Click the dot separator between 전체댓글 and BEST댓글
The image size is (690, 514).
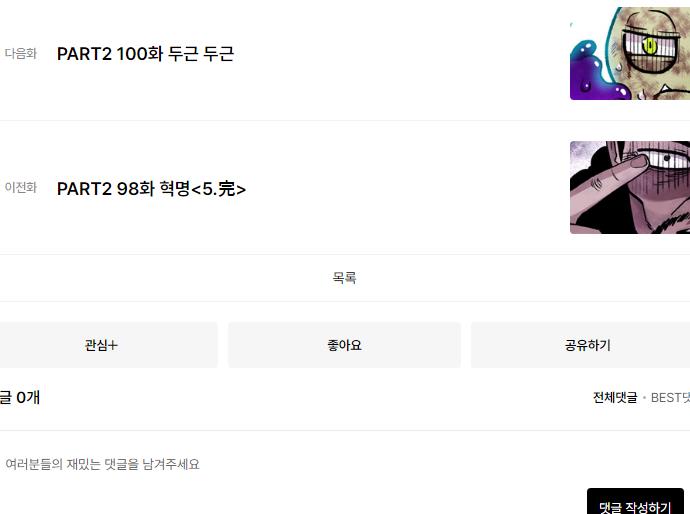click(x=644, y=398)
